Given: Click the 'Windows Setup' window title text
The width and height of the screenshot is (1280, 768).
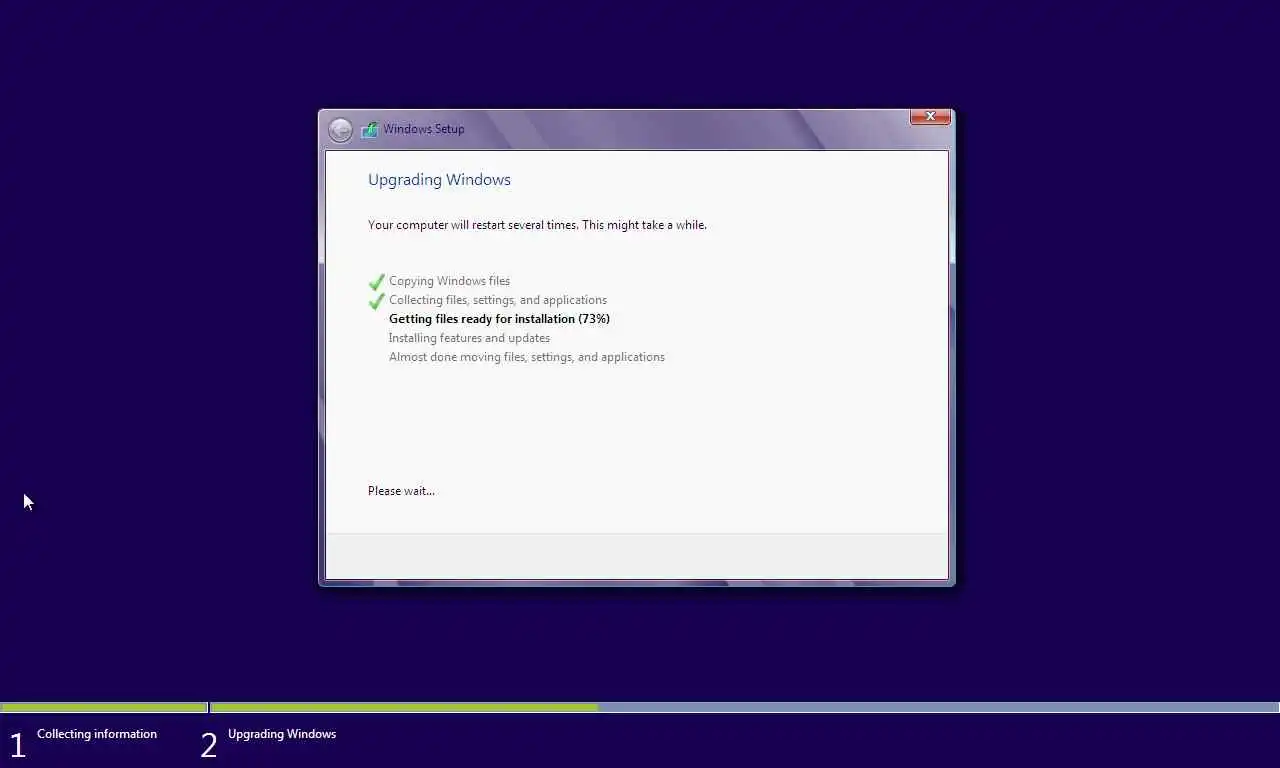Looking at the screenshot, I should 424,129.
